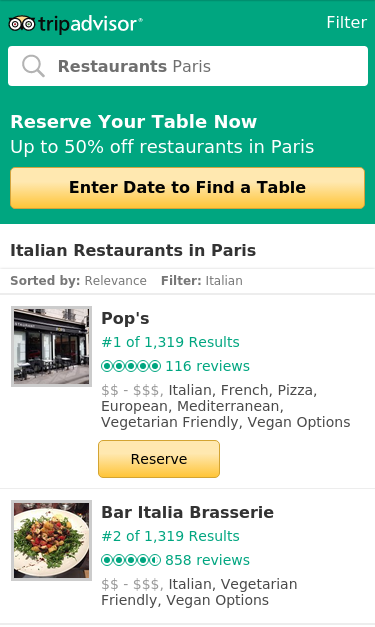375x627 pixels.
Task: Open Pop's 116 reviews link
Action: click(x=207, y=366)
